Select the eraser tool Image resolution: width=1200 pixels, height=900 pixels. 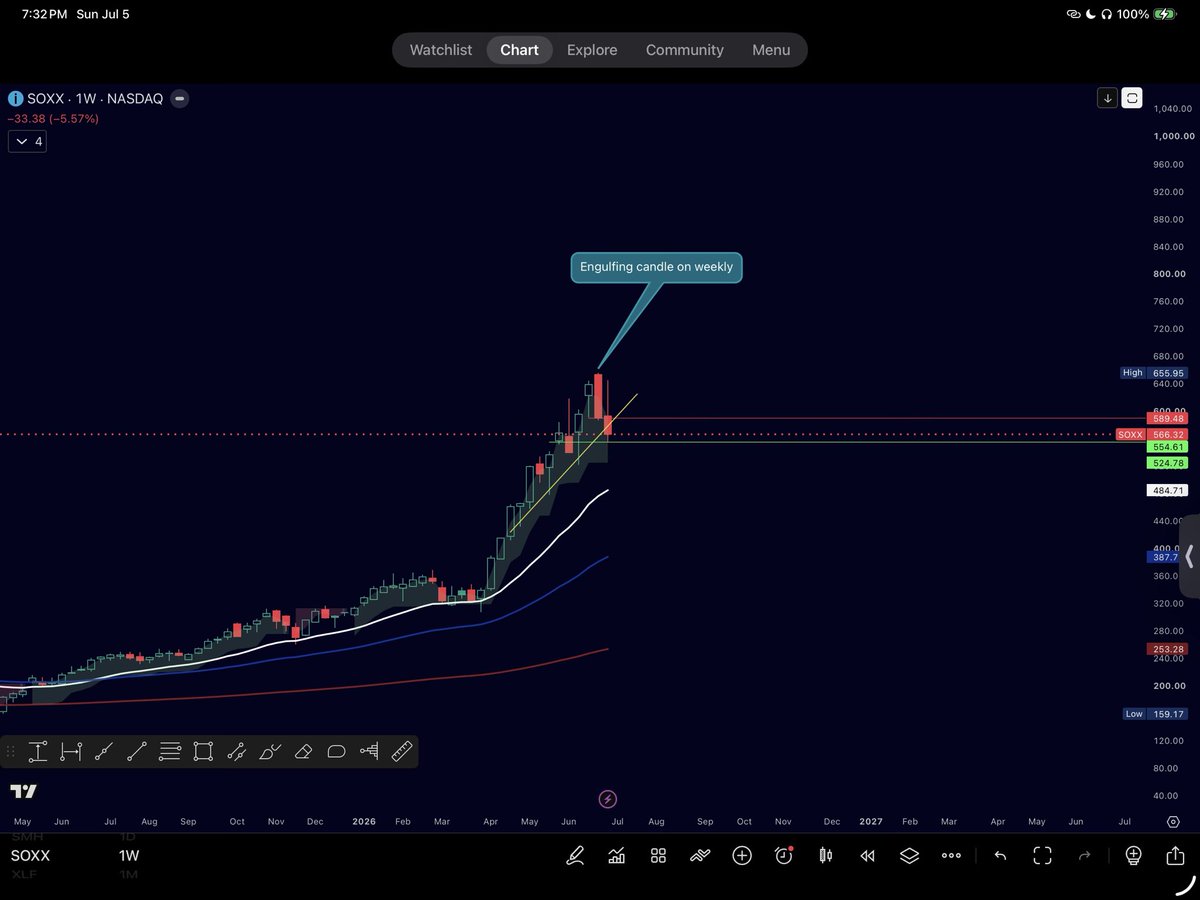(x=303, y=751)
